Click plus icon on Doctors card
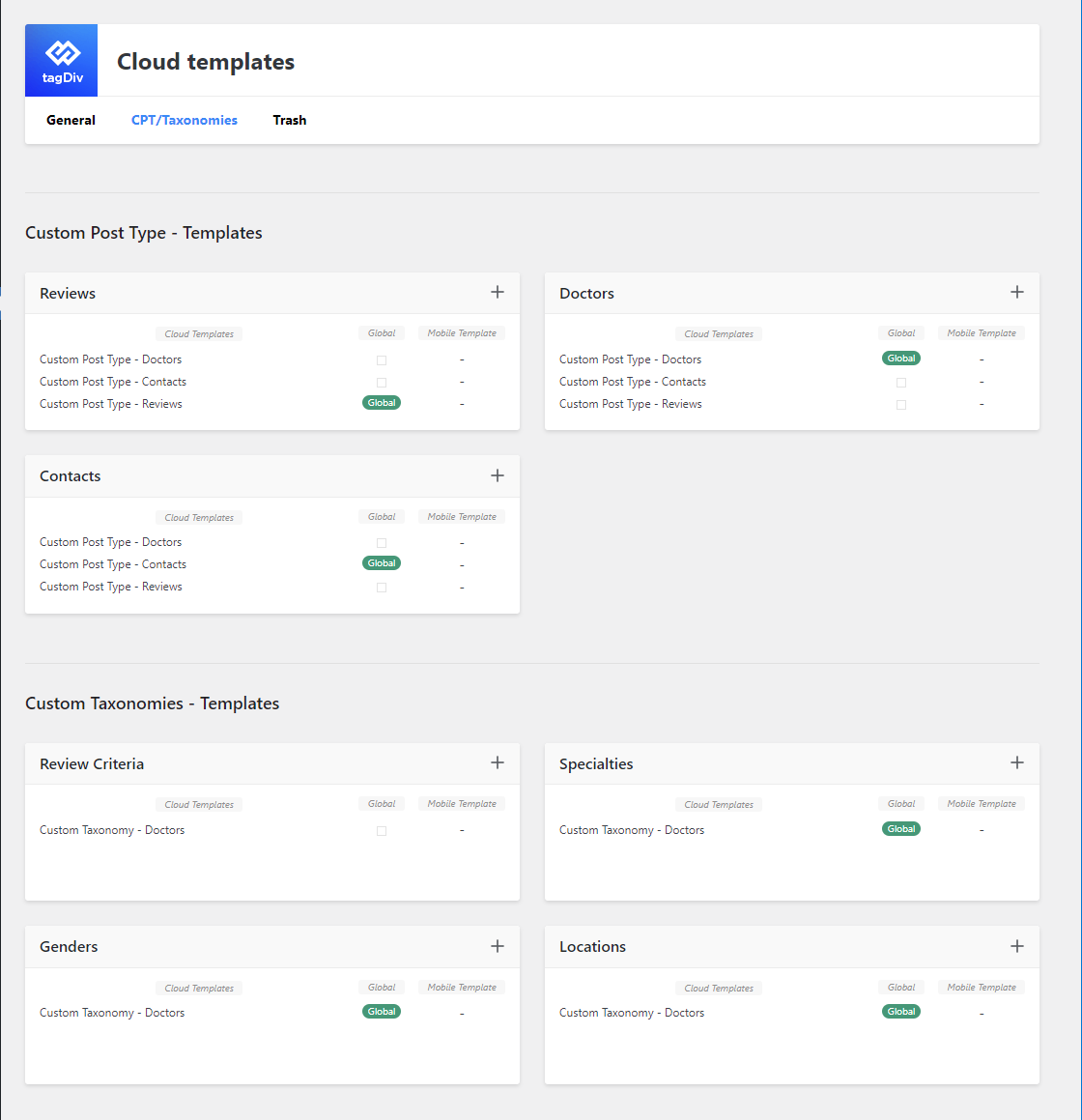This screenshot has width=1082, height=1120. (1017, 292)
